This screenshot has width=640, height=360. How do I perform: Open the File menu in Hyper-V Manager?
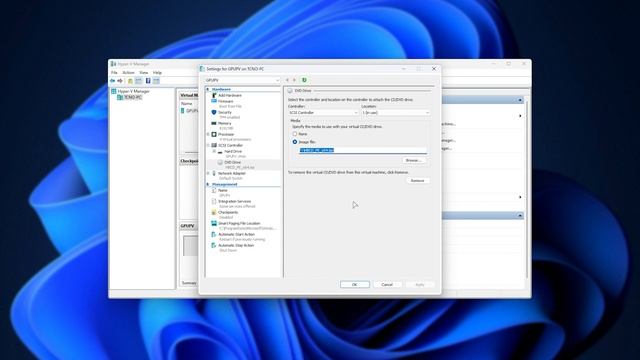pos(114,73)
